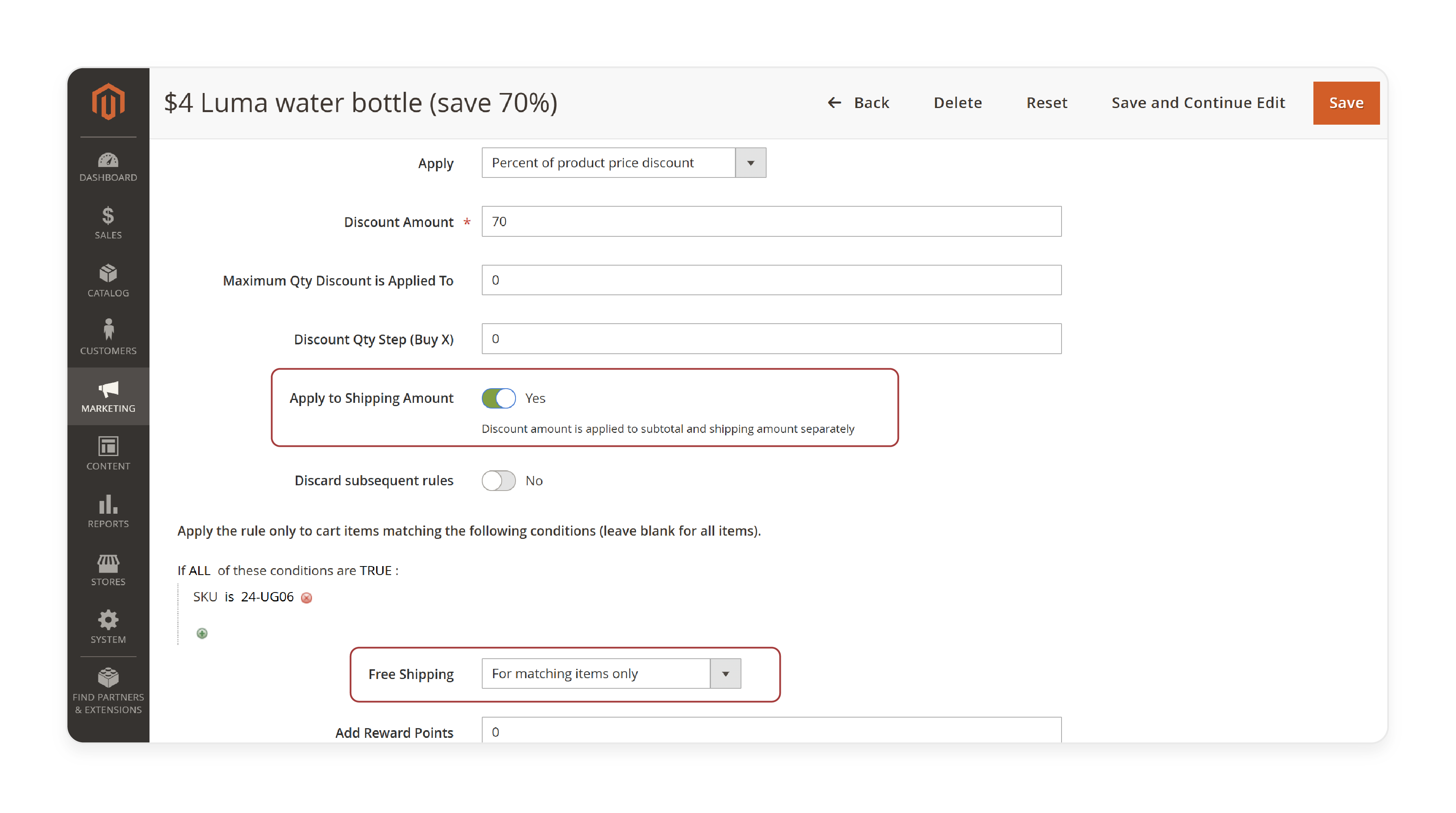Select the Percent of product price discount box

(624, 163)
